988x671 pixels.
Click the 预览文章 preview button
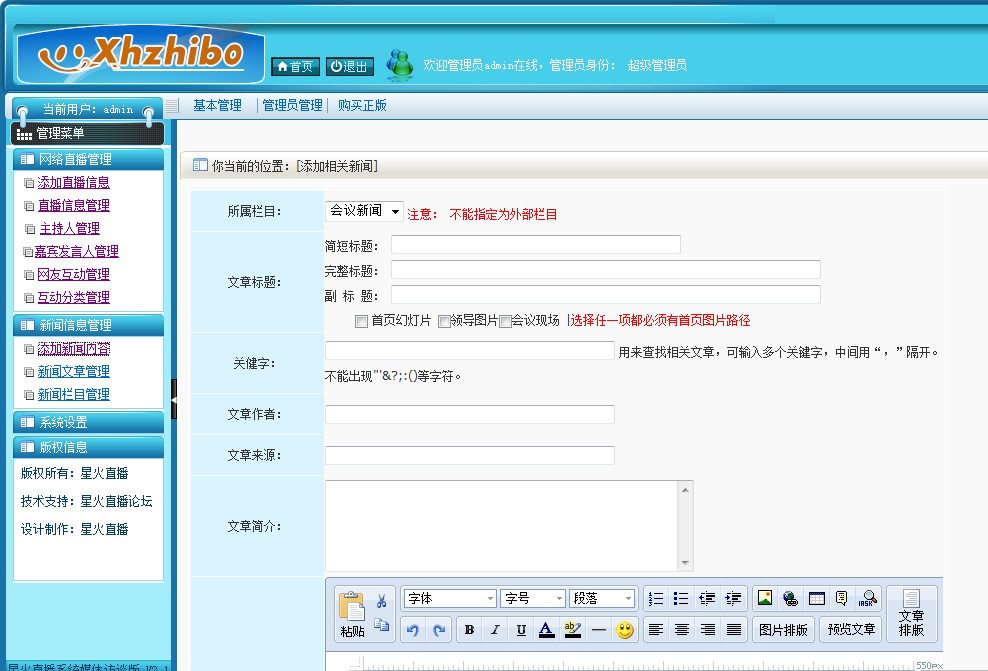tap(851, 629)
